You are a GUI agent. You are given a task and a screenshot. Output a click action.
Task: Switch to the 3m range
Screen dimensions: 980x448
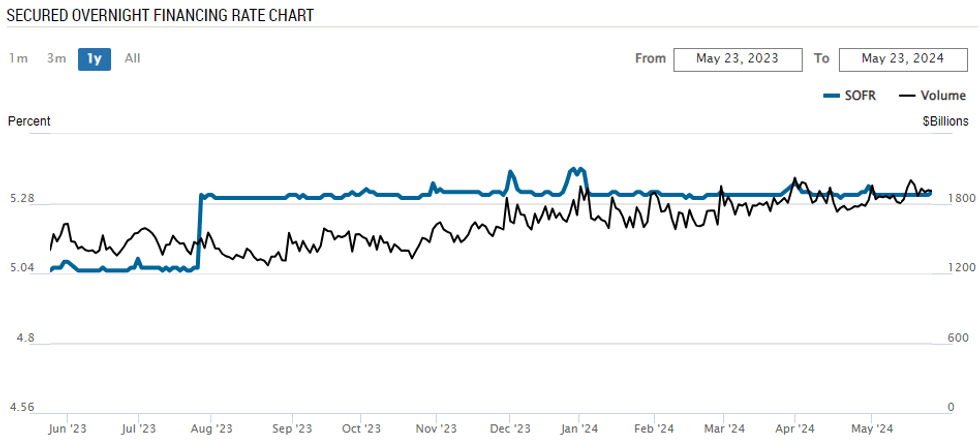(56, 58)
